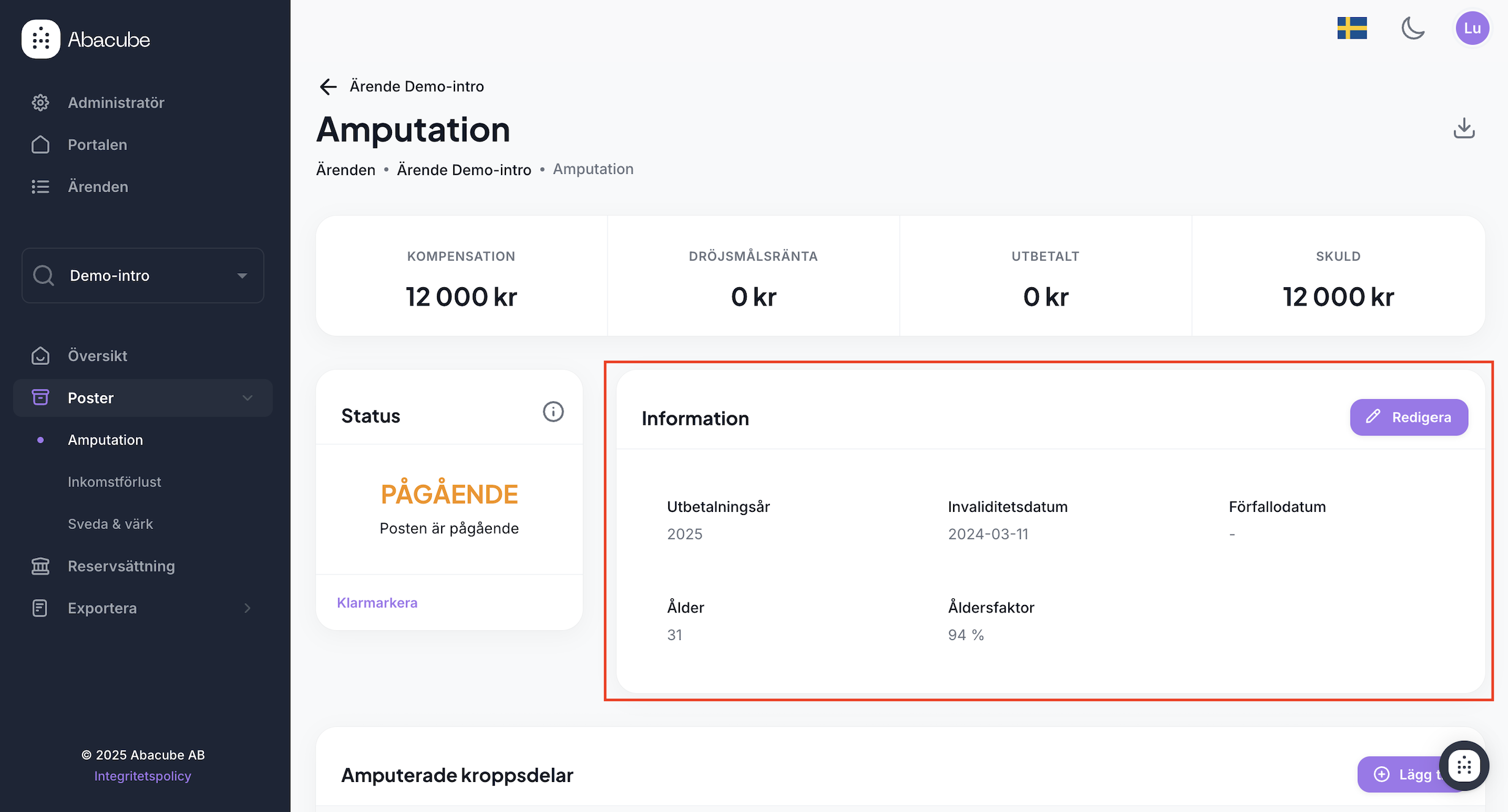Open Integritetspolicy link in footer
Image resolution: width=1508 pixels, height=812 pixels.
click(143, 776)
